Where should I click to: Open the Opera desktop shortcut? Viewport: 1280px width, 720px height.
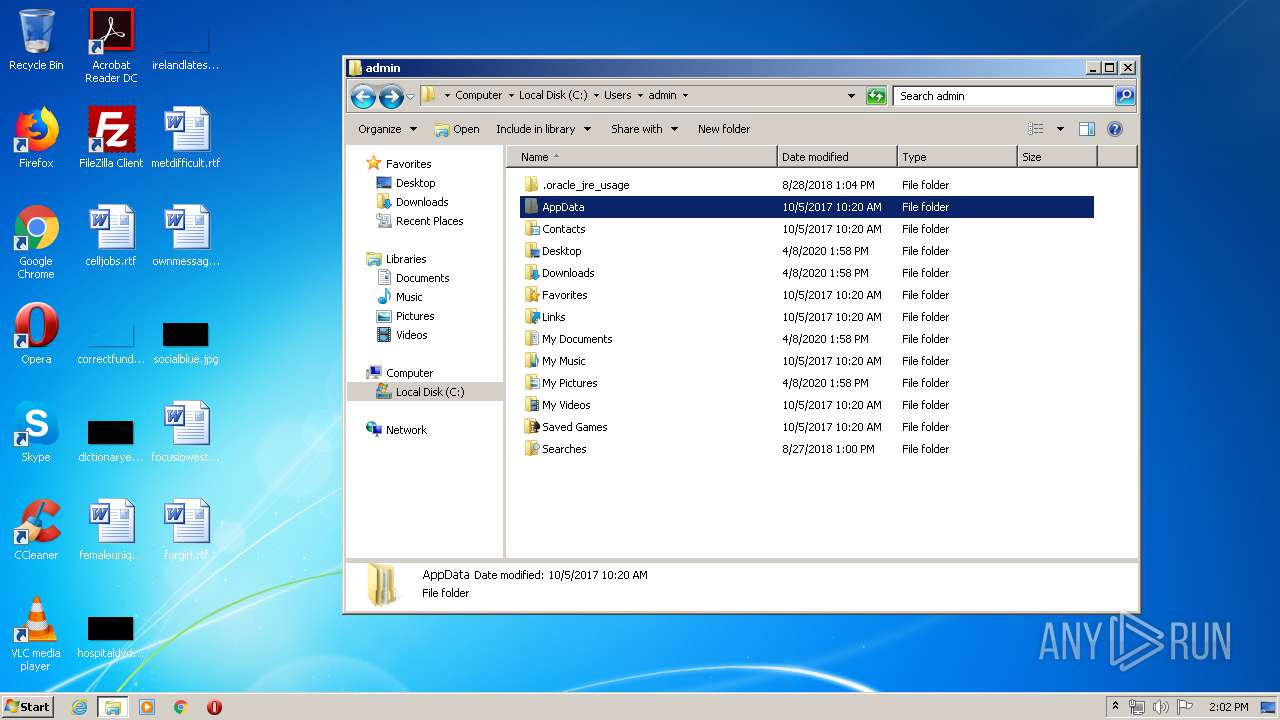coord(36,334)
